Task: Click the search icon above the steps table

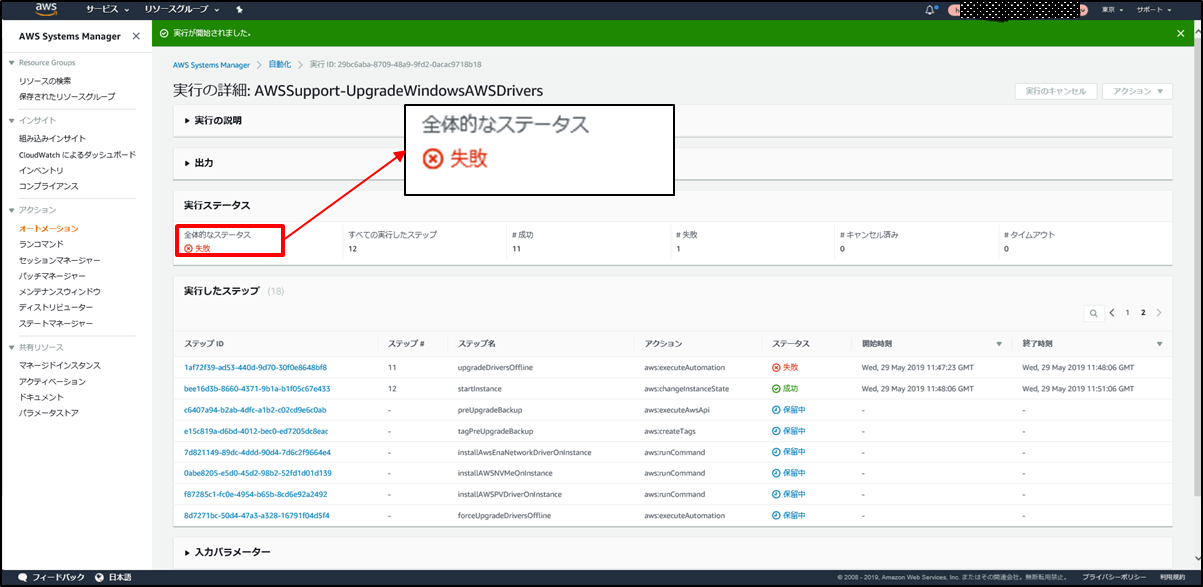Action: tap(1094, 313)
